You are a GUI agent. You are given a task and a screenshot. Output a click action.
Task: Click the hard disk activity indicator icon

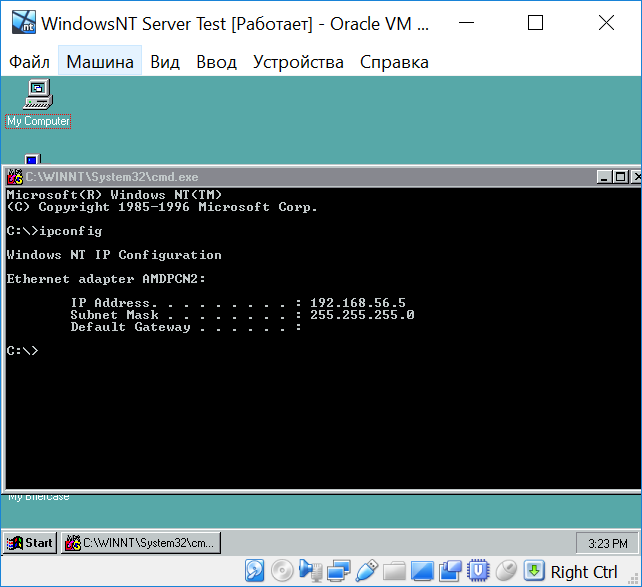(x=255, y=571)
